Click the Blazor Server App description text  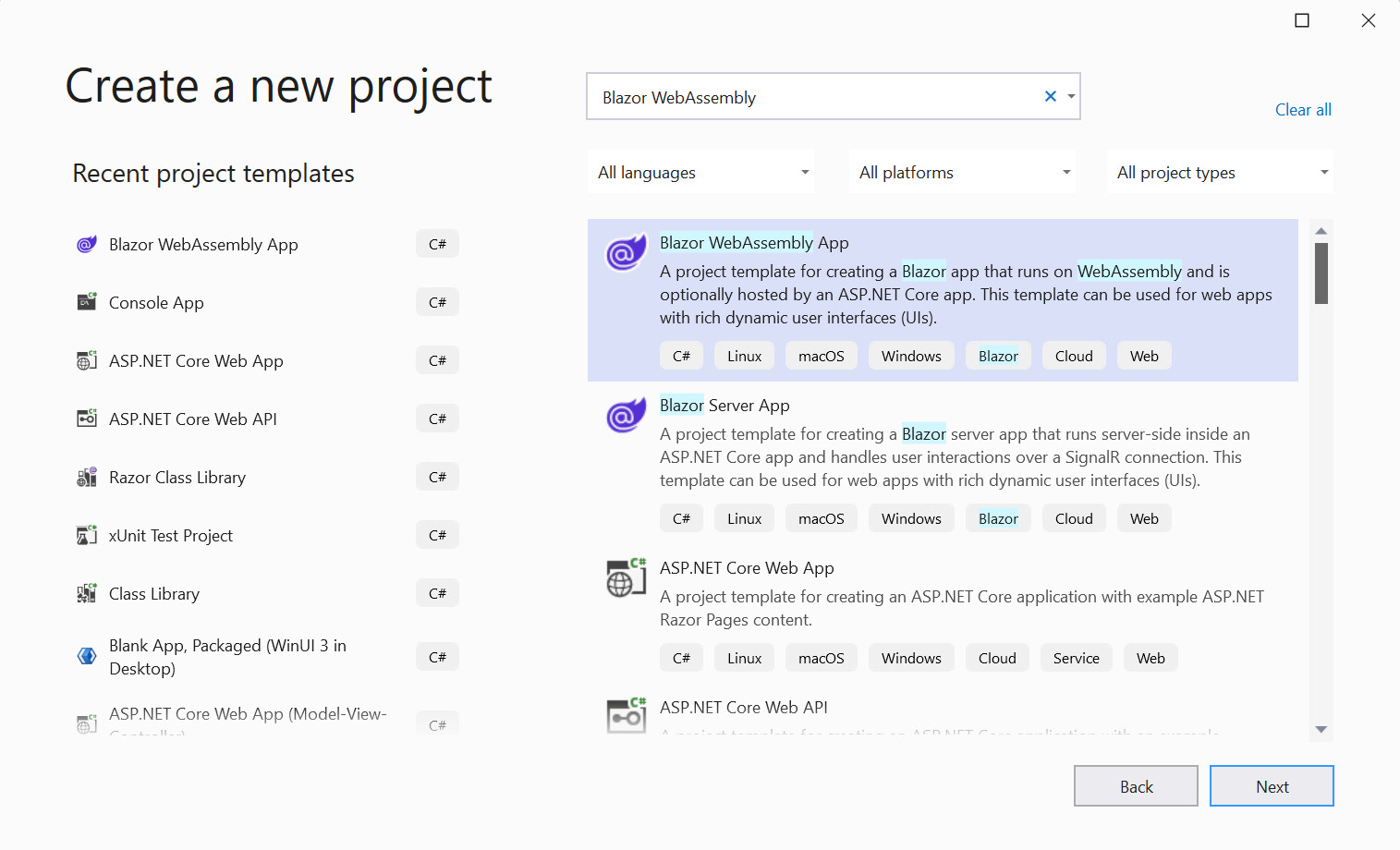click(955, 457)
